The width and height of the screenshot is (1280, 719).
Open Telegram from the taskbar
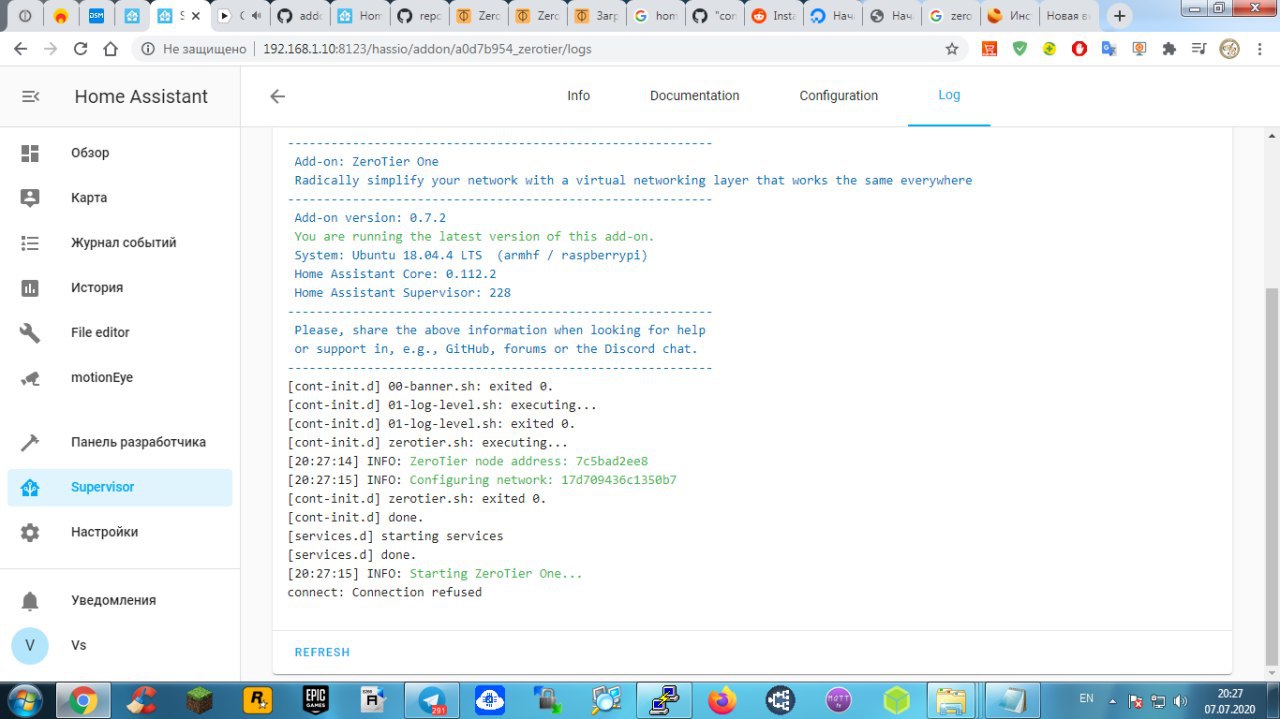click(433, 701)
